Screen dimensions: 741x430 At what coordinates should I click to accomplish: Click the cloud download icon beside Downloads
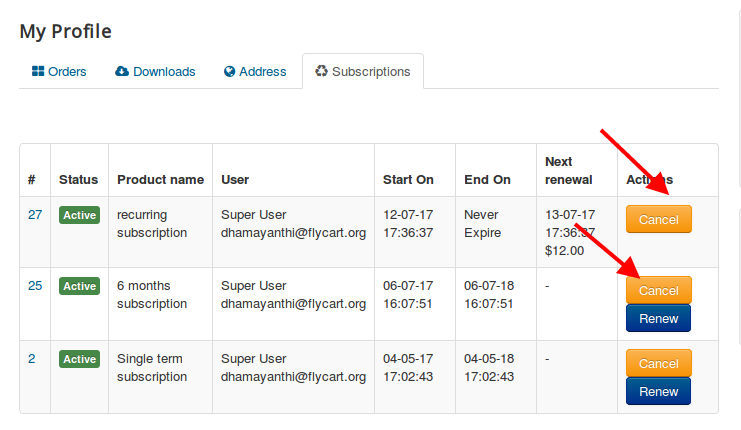(x=122, y=72)
